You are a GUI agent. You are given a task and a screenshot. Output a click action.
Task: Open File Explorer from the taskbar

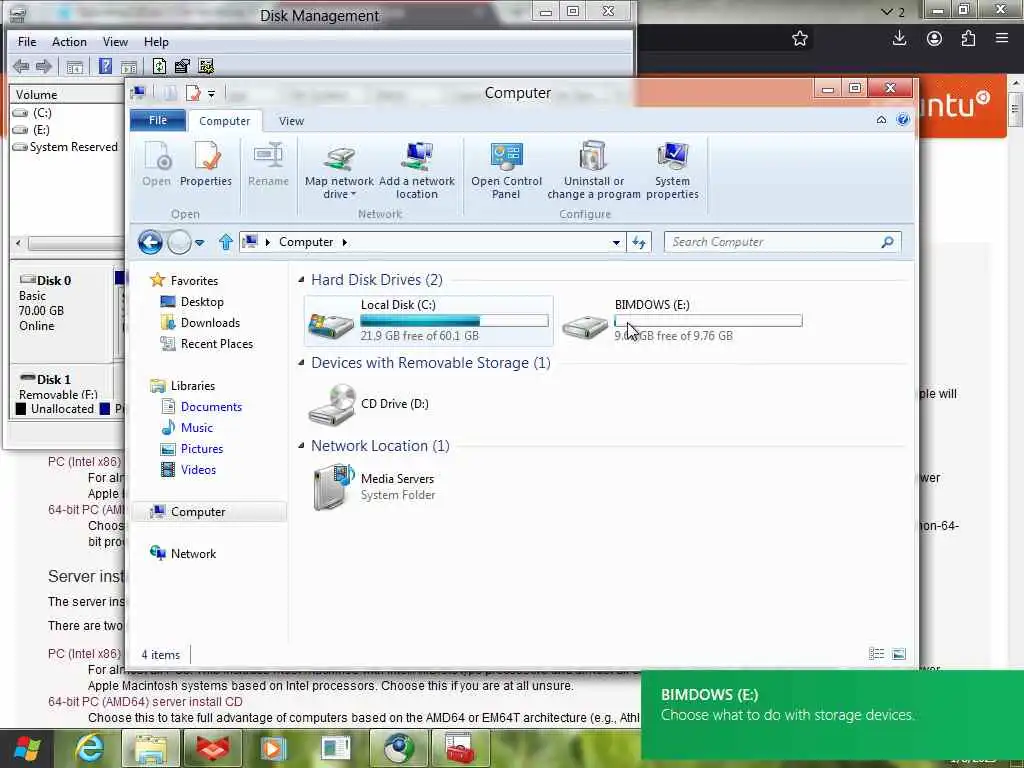[x=152, y=749]
